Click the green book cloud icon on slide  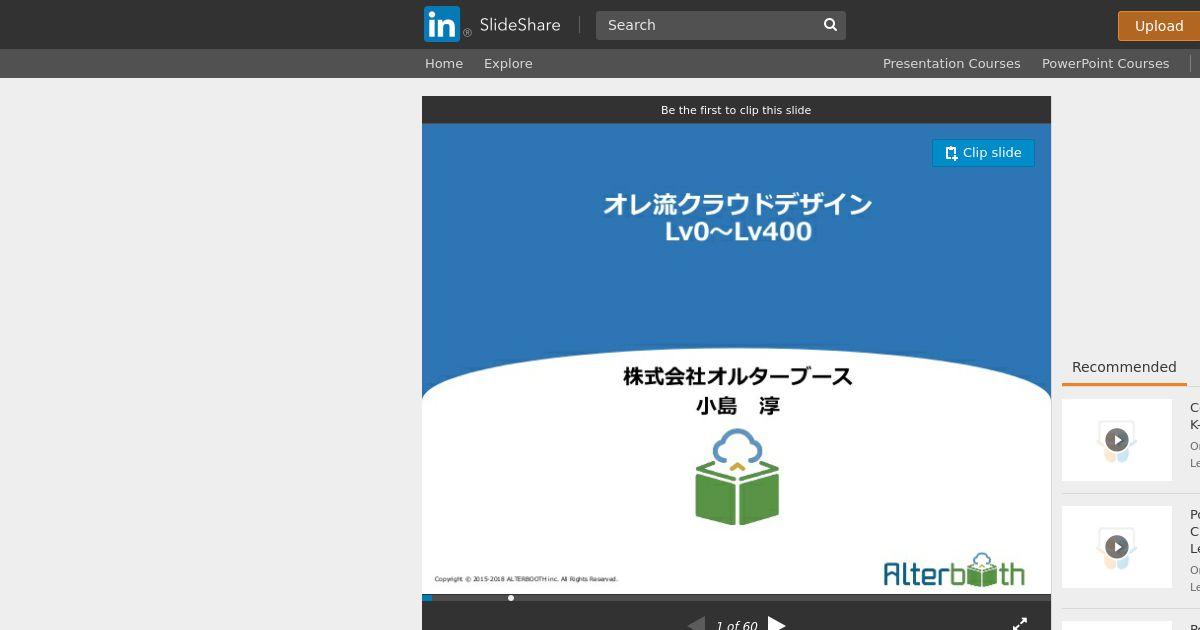point(737,477)
